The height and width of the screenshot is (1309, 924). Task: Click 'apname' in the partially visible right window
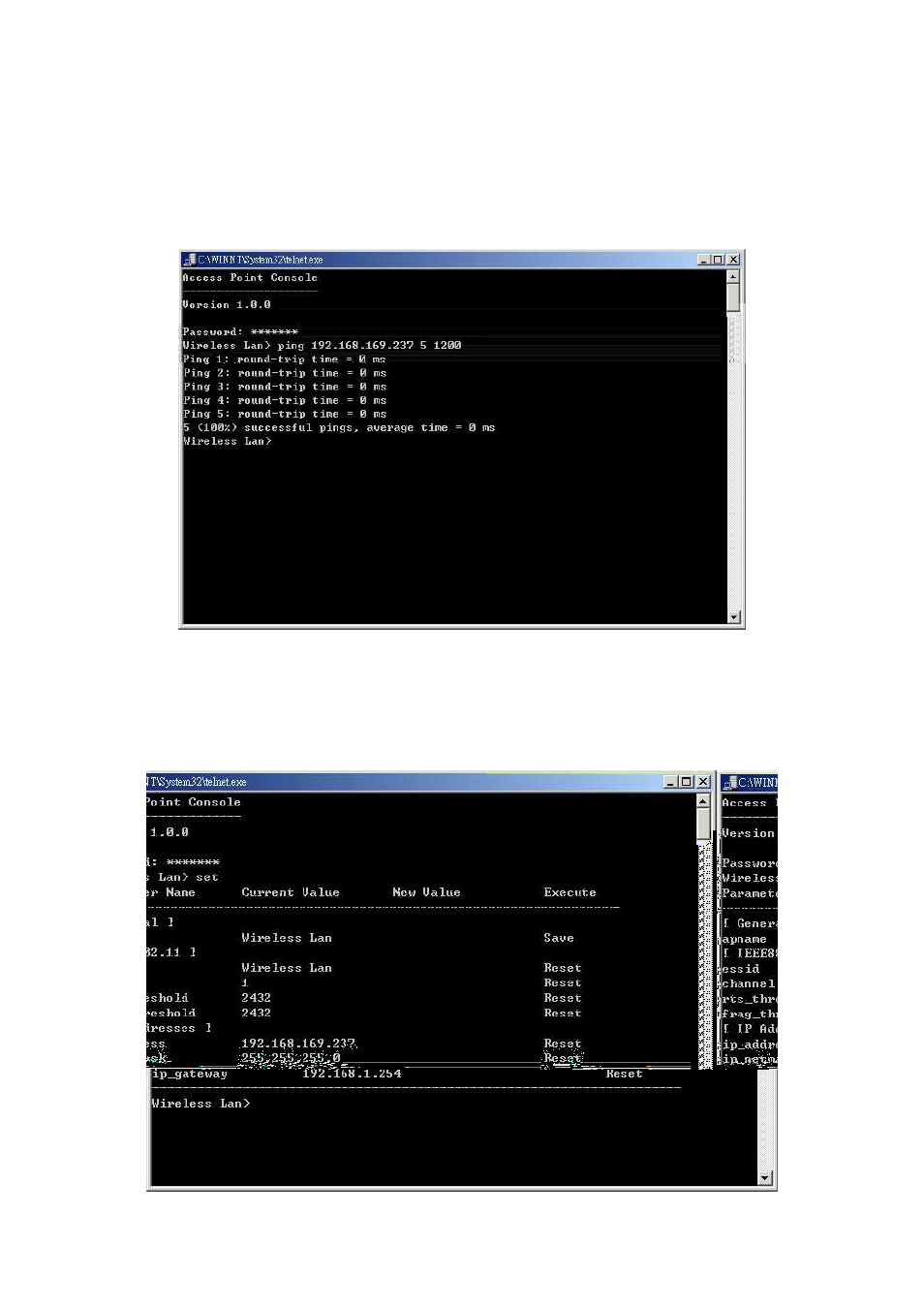coord(744,939)
